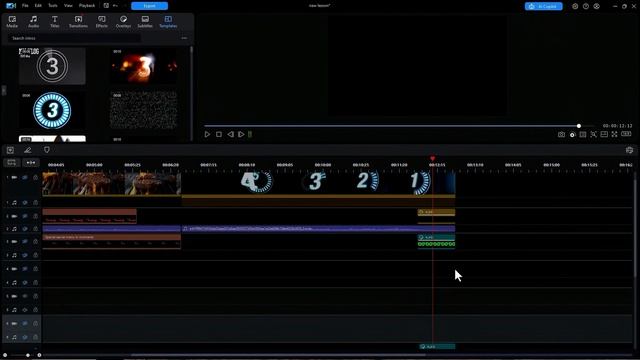Screen dimensions: 640x360
Task: Open the Titles room
Action: pyautogui.click(x=54, y=22)
